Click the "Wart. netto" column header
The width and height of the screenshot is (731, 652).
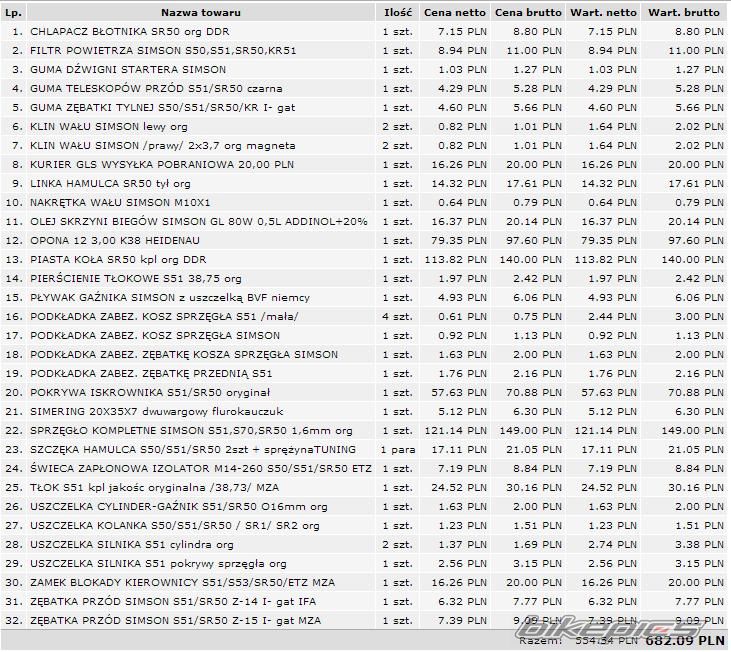[603, 13]
